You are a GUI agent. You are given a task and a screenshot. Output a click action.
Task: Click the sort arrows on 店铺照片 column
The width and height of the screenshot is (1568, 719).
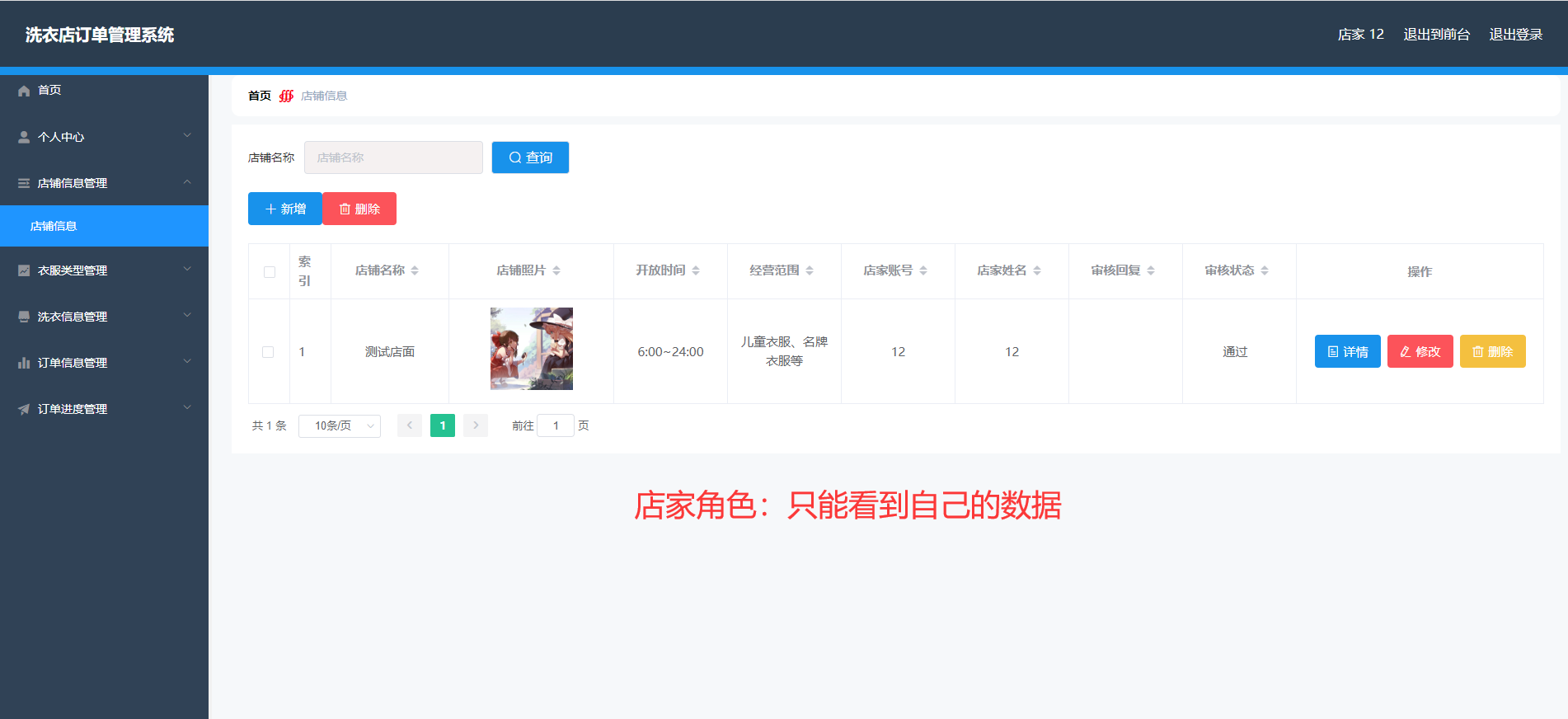556,270
